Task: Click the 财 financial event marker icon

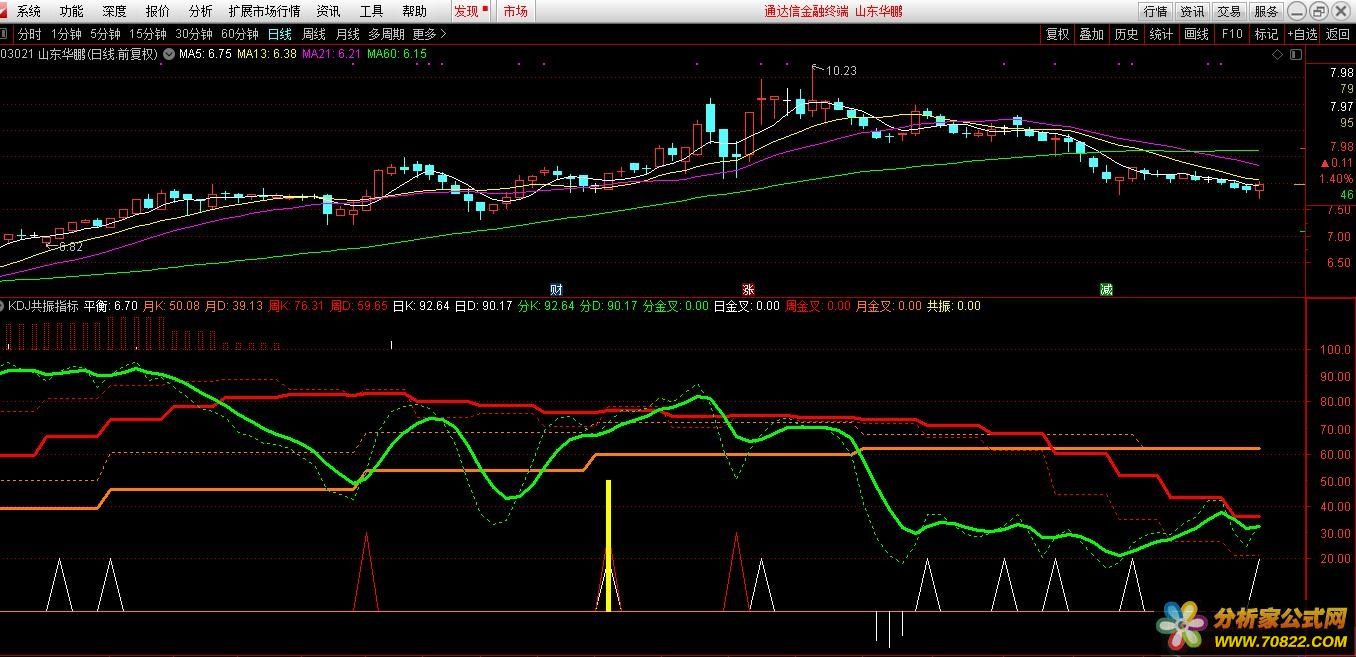Action: (556, 288)
